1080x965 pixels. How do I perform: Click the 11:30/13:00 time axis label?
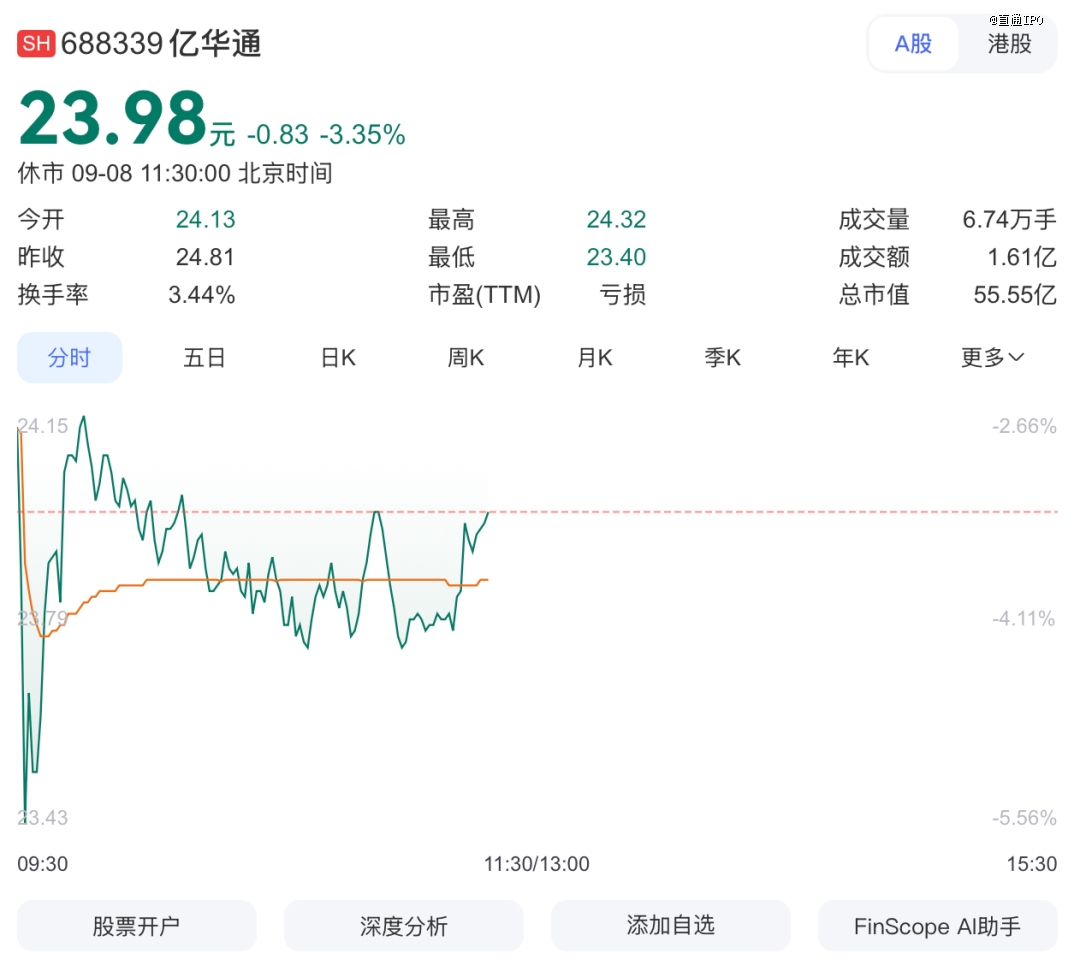coord(537,864)
